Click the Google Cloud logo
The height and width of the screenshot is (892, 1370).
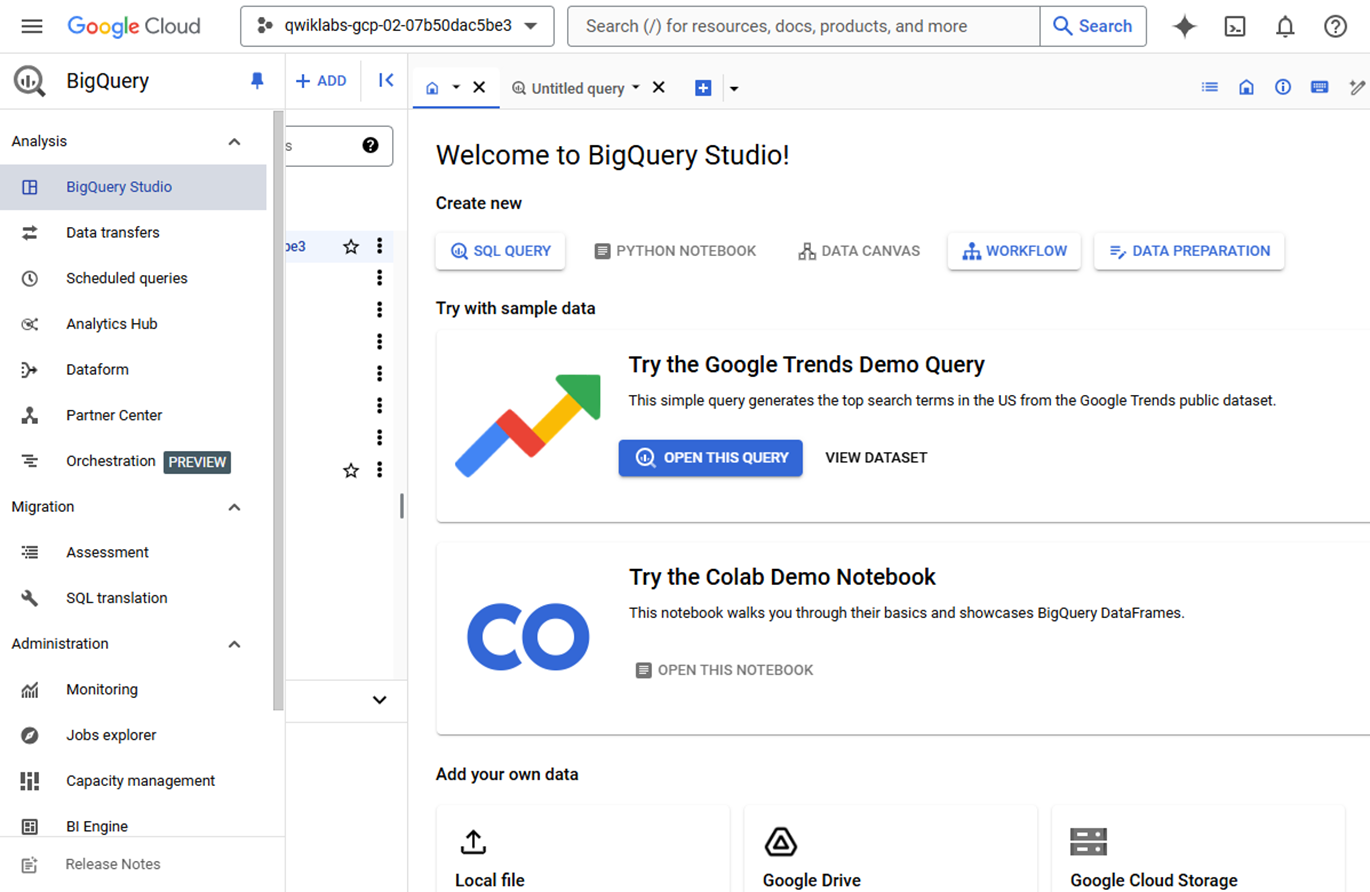[x=134, y=26]
